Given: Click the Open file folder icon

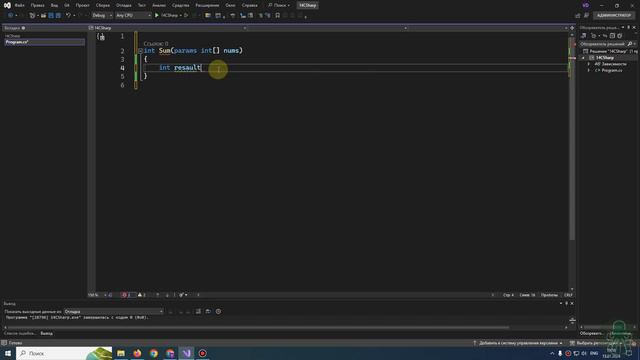Looking at the screenshot, I should pos(43,16).
